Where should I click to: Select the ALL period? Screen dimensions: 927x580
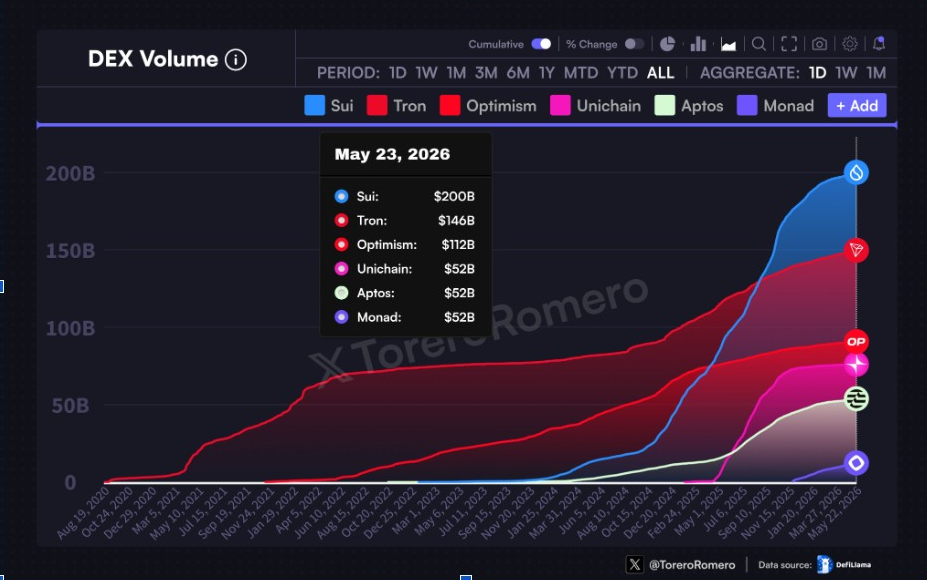click(660, 73)
